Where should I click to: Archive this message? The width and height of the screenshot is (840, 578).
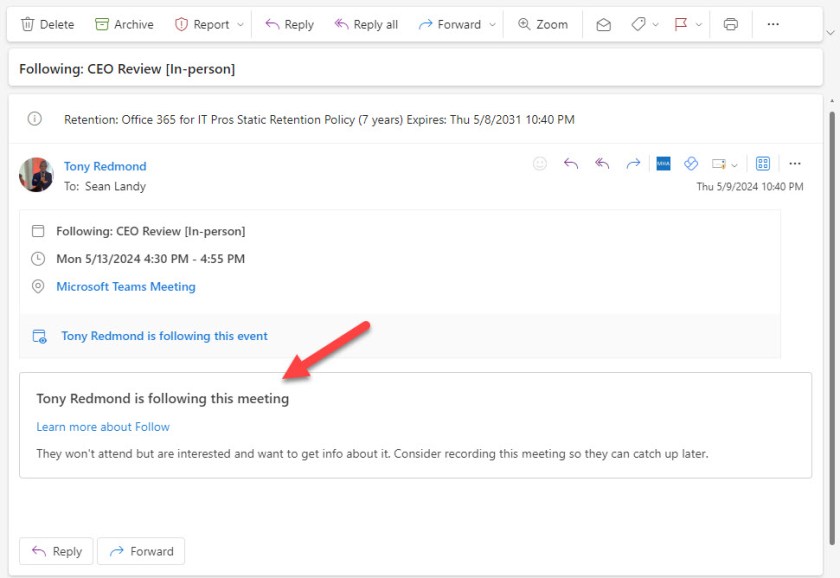[x=124, y=25]
